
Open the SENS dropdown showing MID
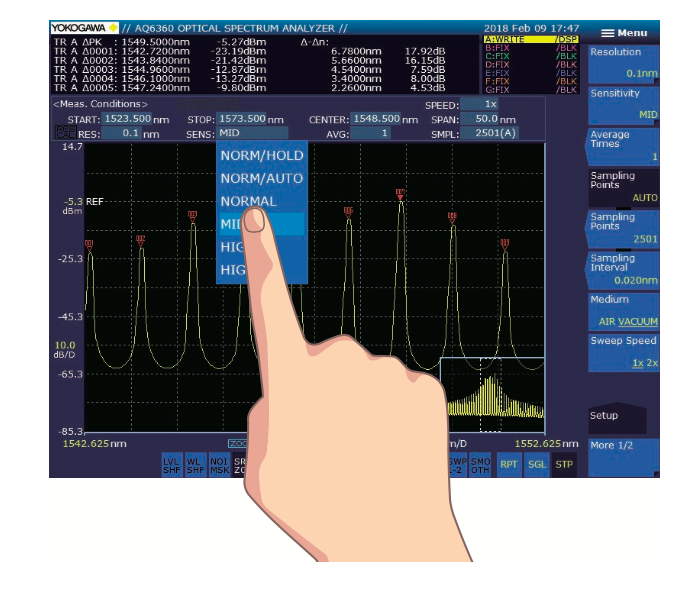coord(252,132)
